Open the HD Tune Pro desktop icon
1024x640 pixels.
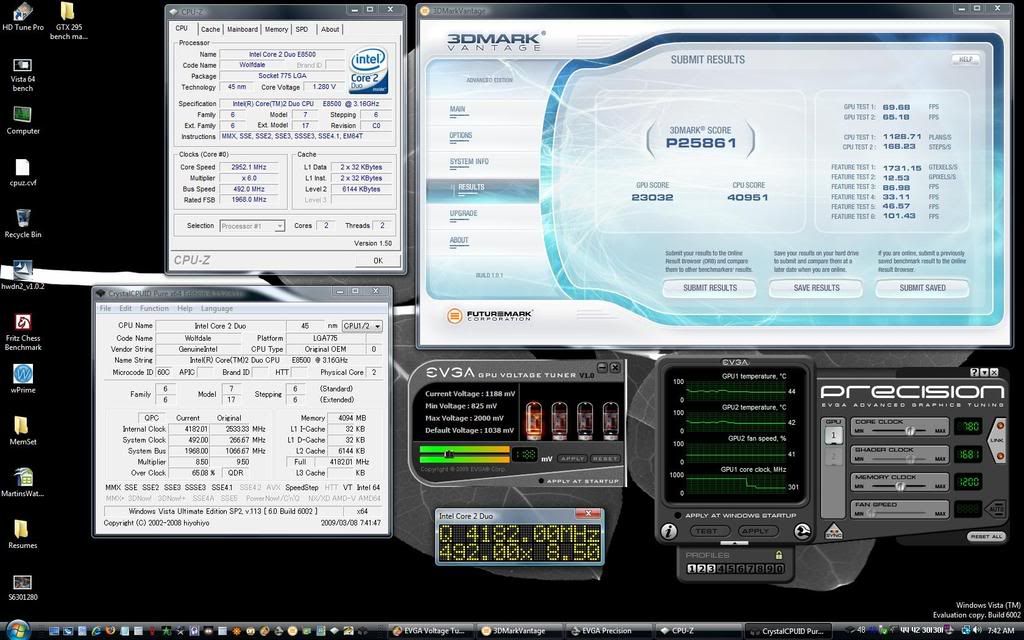point(23,17)
